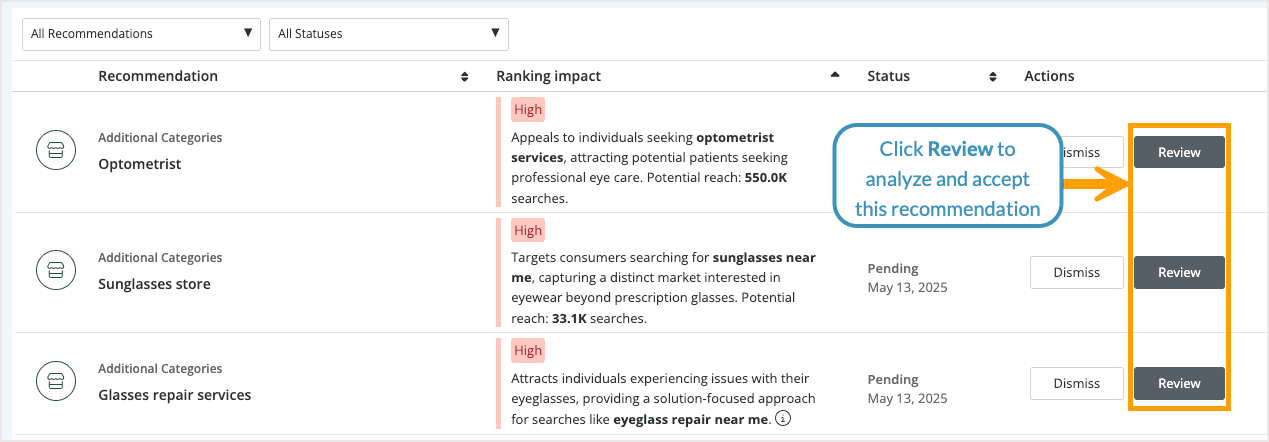
Task: Review the Optometrist recommendation
Action: [x=1179, y=152]
